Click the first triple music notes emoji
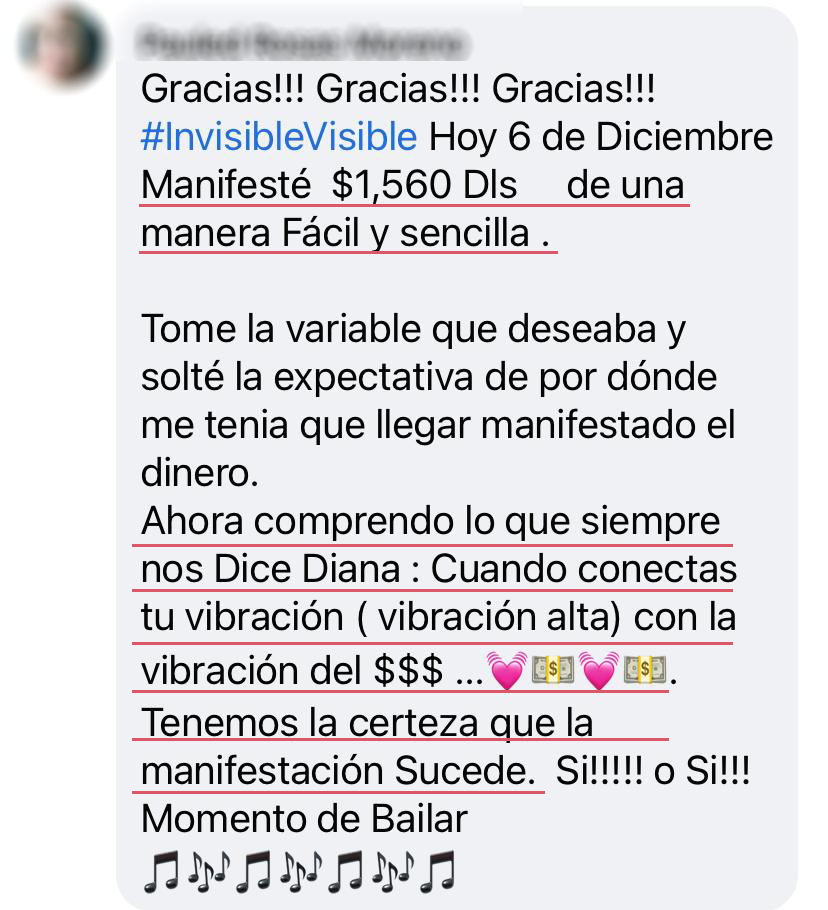The width and height of the screenshot is (828, 910). click(x=208, y=871)
